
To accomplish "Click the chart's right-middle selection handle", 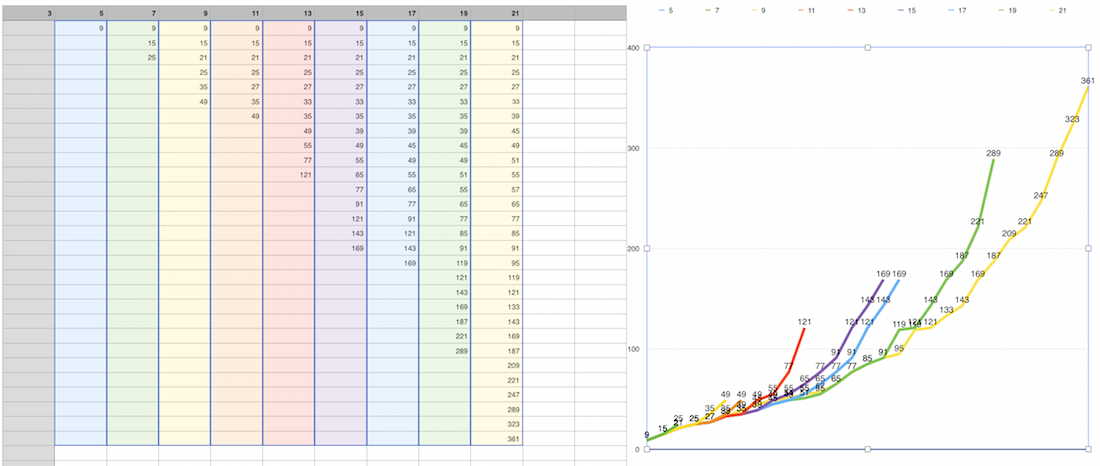I will click(x=1089, y=248).
